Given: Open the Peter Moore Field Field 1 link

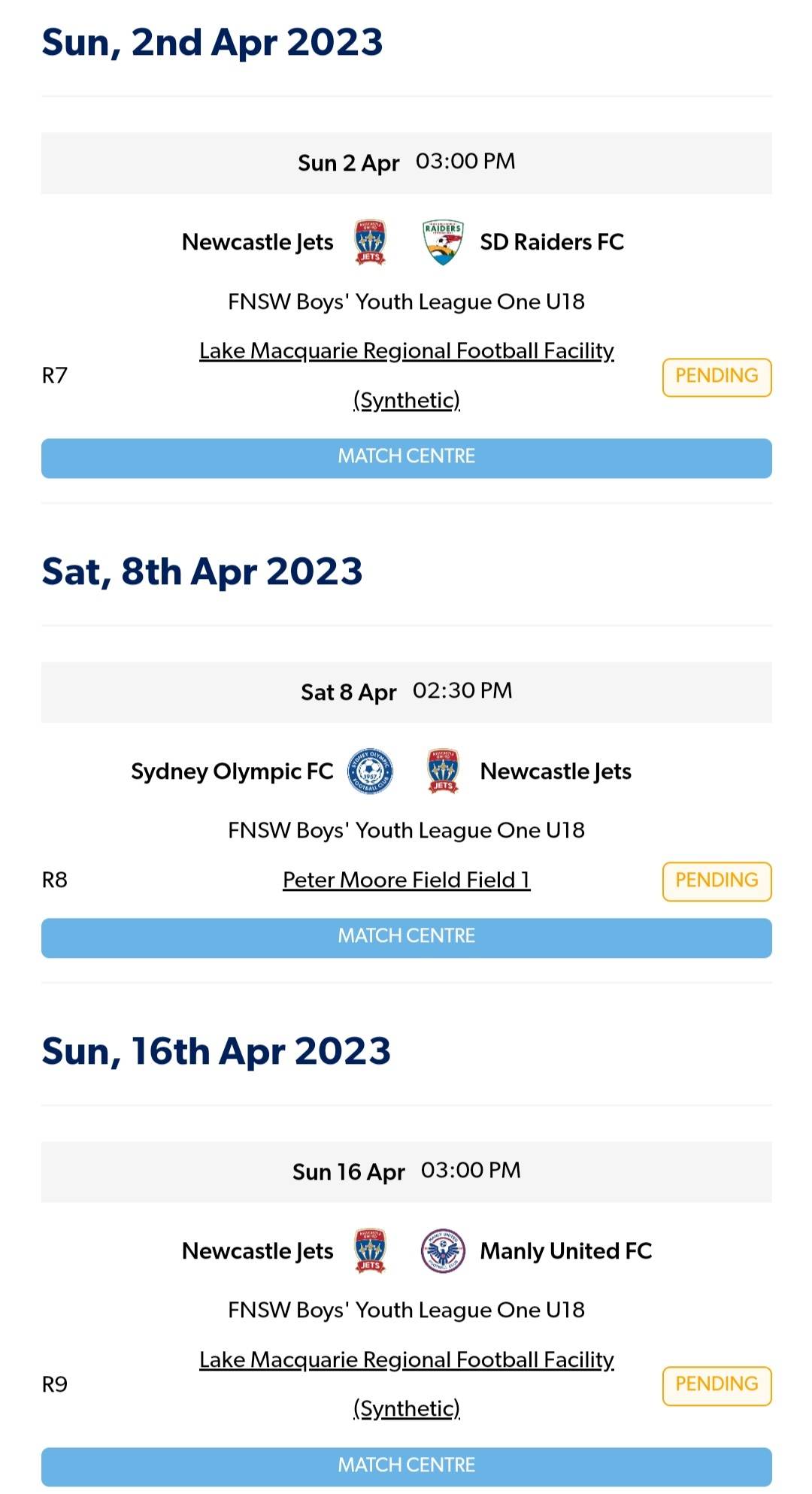Looking at the screenshot, I should [406, 880].
